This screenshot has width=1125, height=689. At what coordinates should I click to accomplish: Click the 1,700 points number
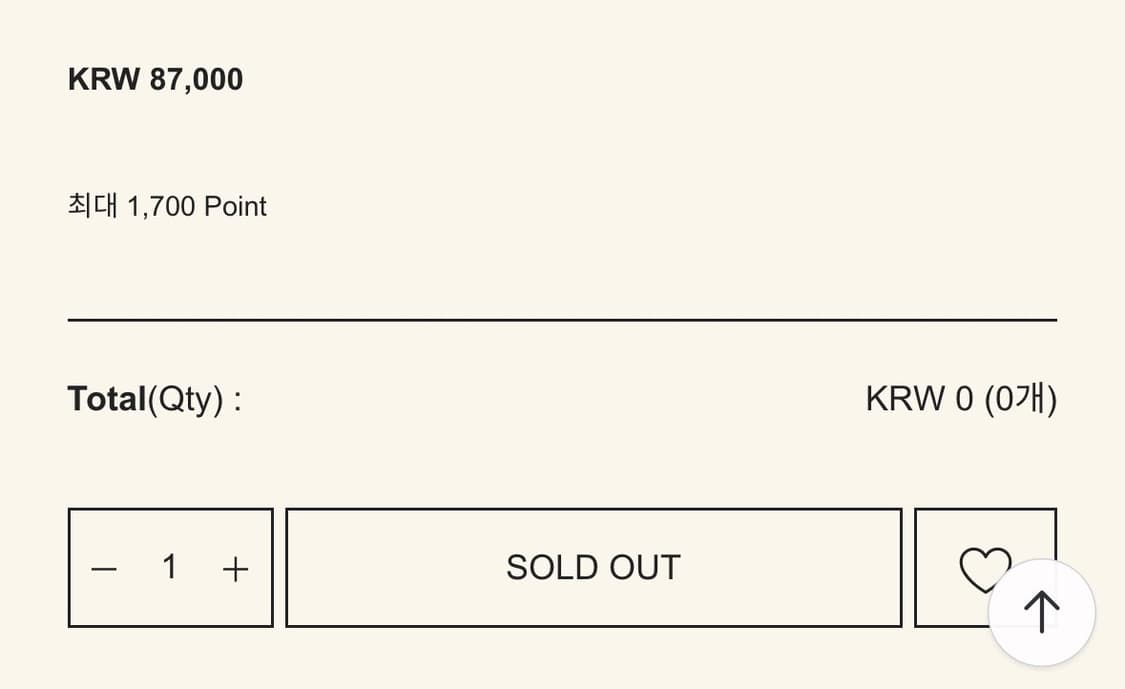click(x=161, y=207)
